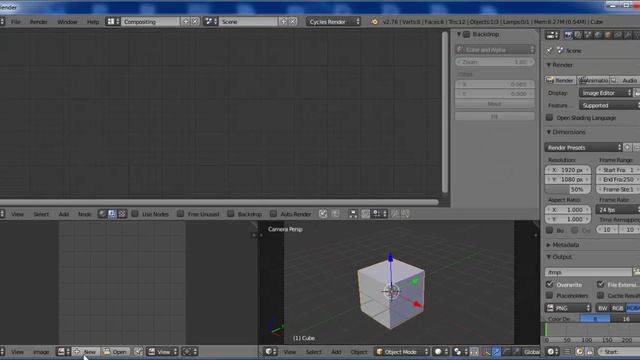Toggle Open Shading Language checkbox

pyautogui.click(x=549, y=118)
